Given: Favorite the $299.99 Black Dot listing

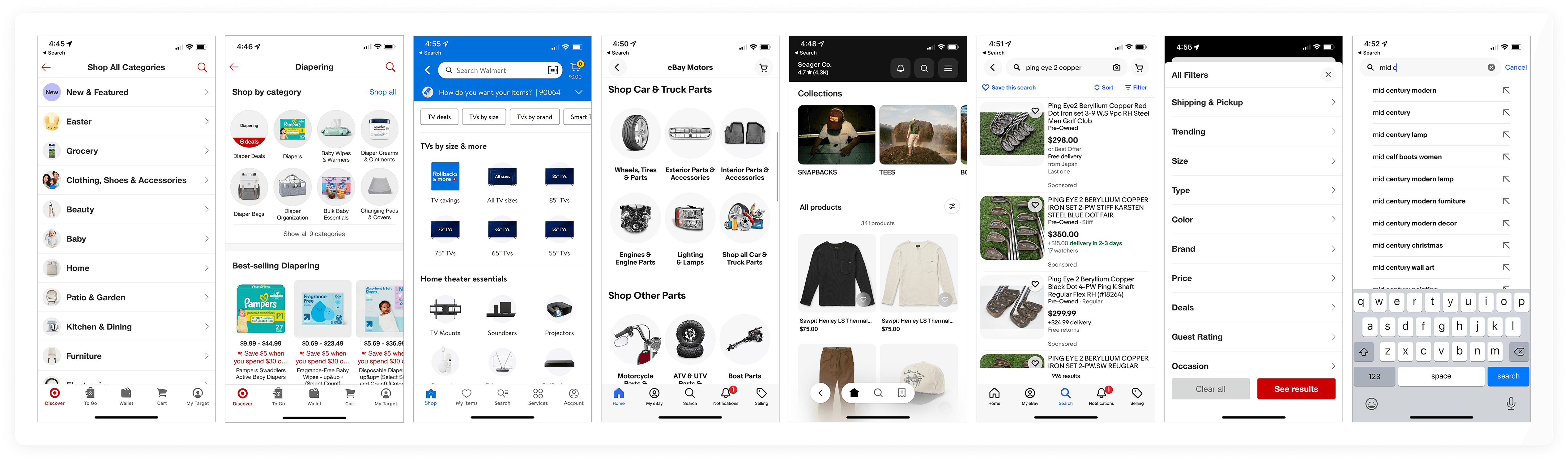Looking at the screenshot, I should pos(1035,284).
